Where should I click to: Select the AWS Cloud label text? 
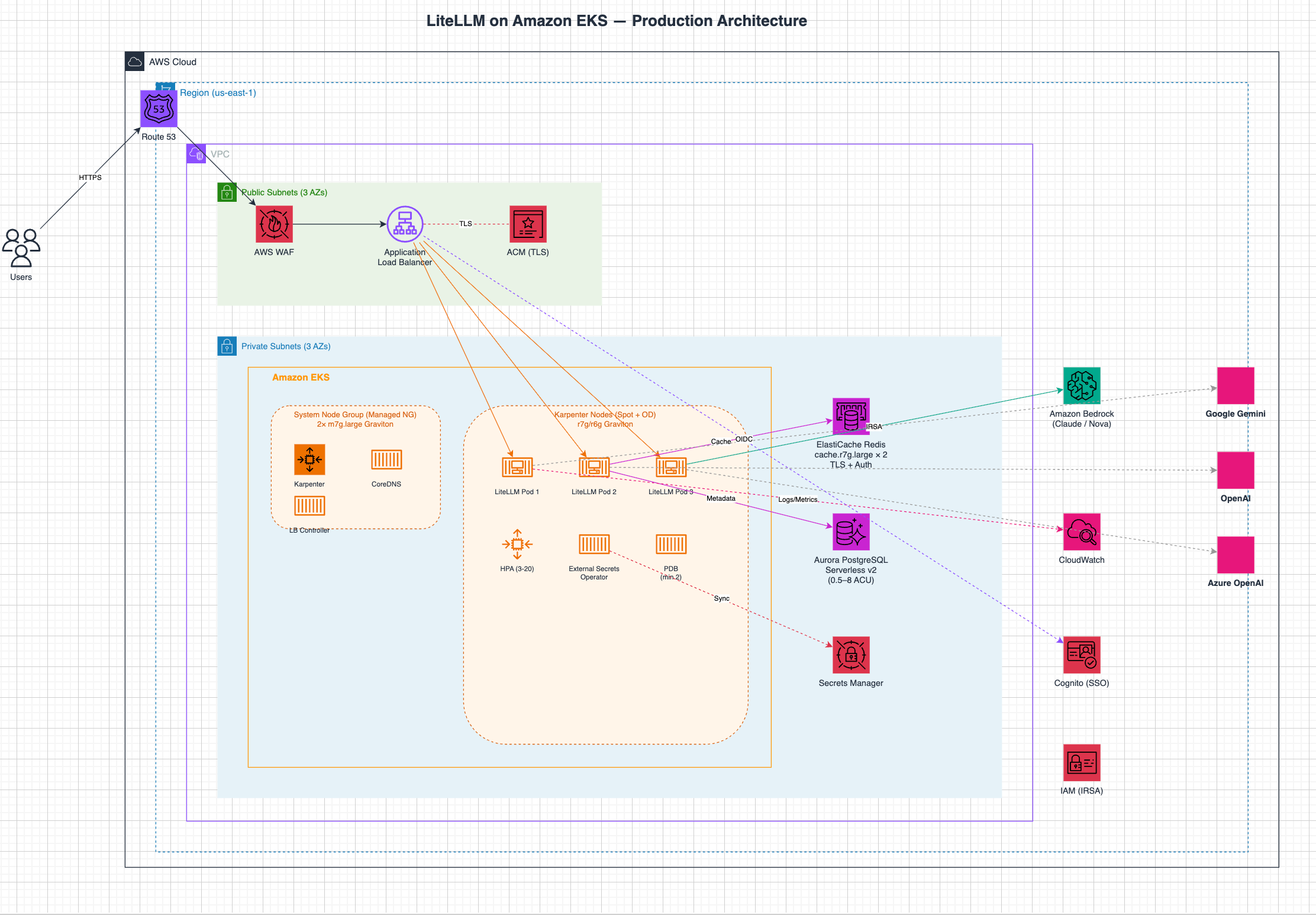(x=173, y=62)
